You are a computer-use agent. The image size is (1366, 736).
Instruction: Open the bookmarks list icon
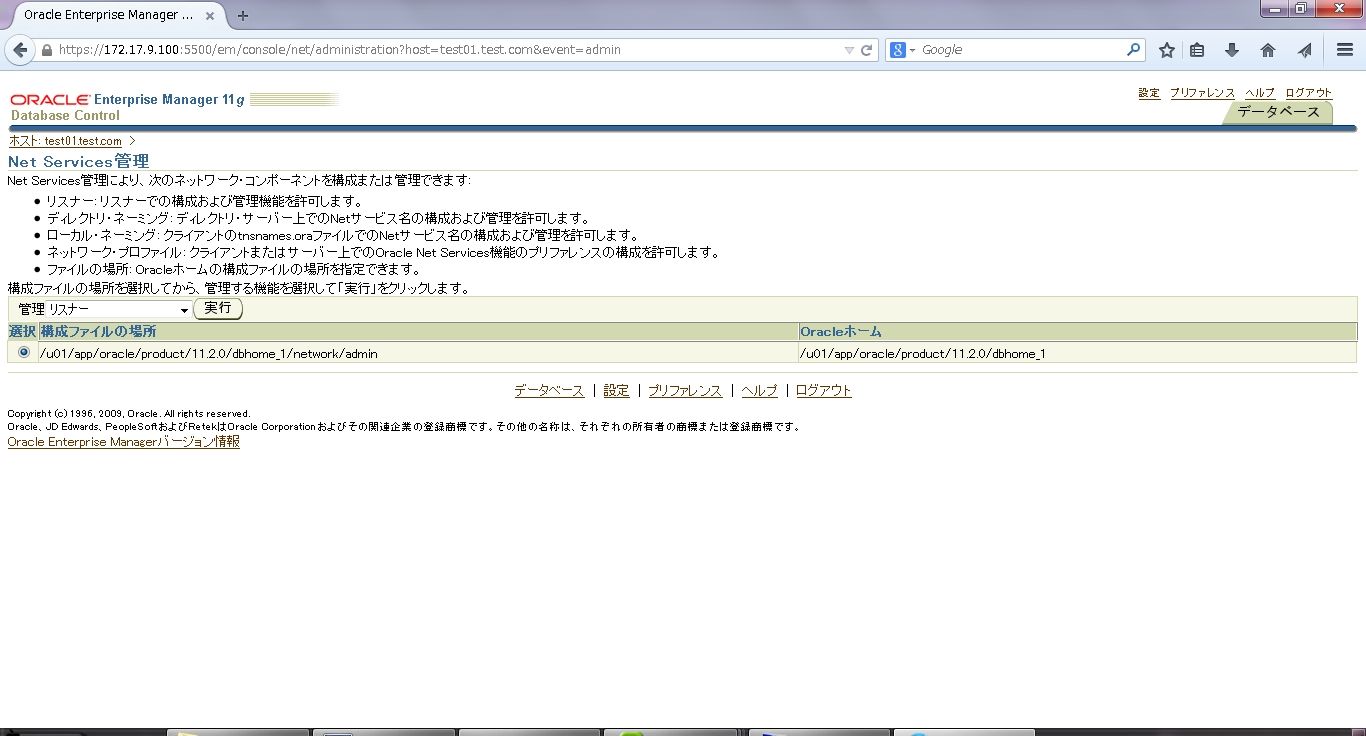point(1197,50)
